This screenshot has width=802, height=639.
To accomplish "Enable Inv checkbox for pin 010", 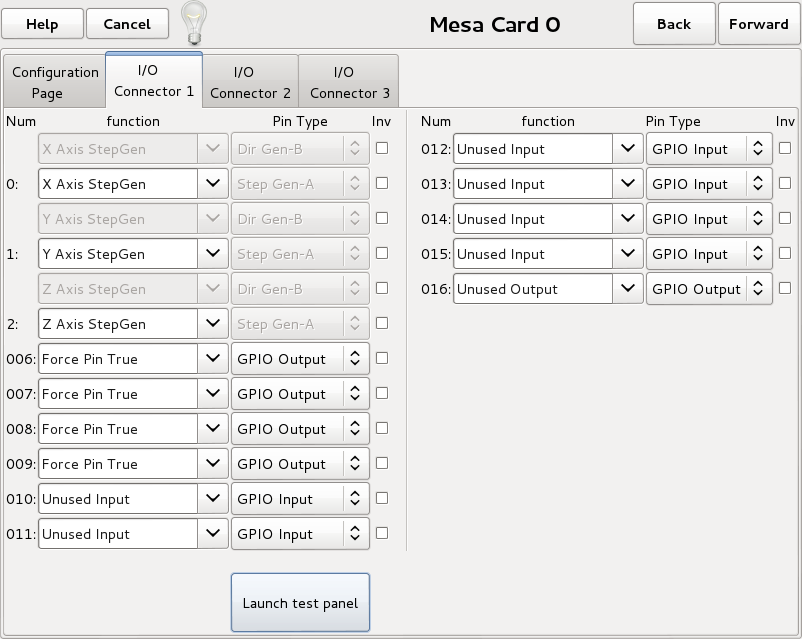I will tap(382, 498).
